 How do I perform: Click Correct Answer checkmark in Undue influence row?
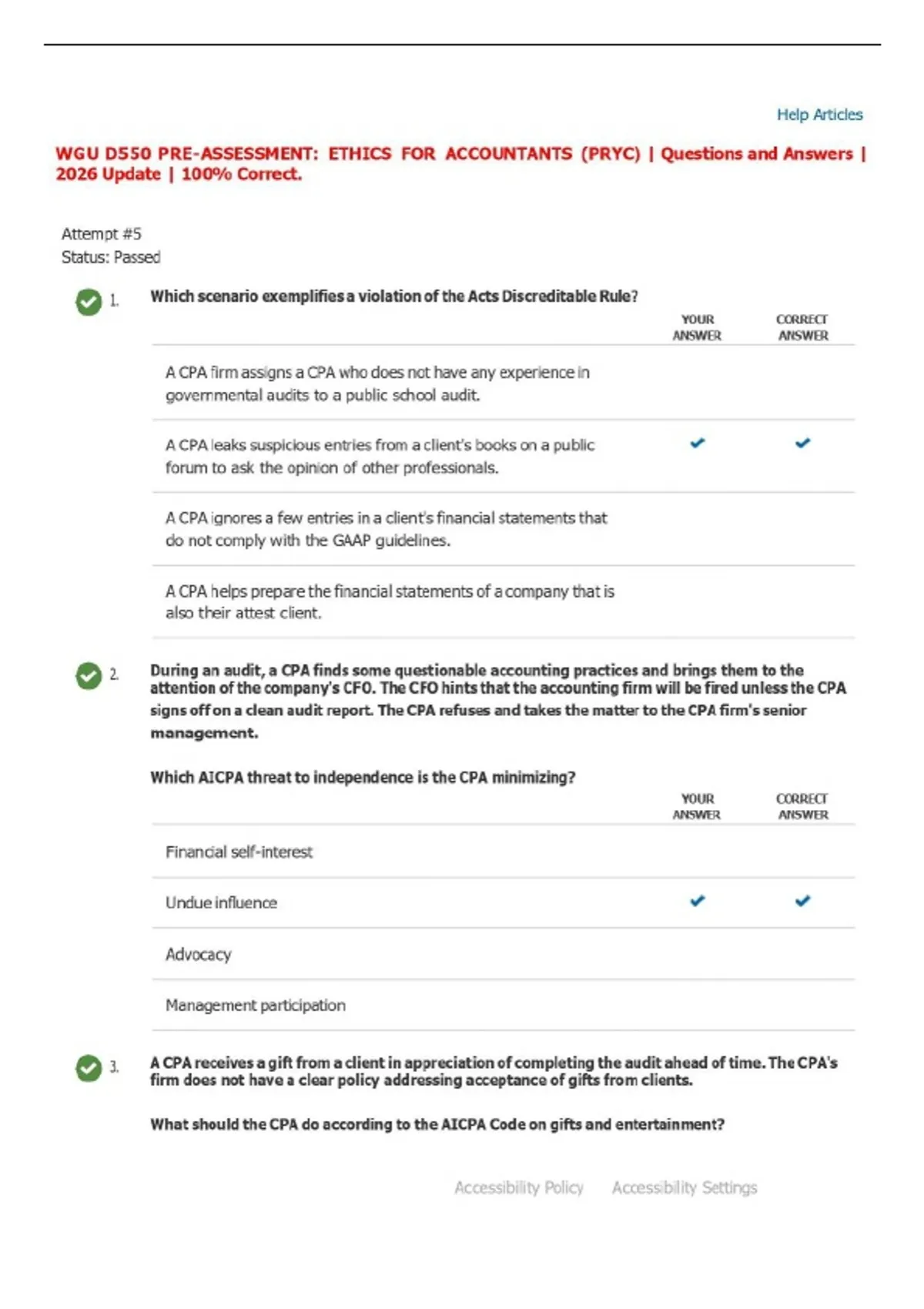[x=803, y=900]
